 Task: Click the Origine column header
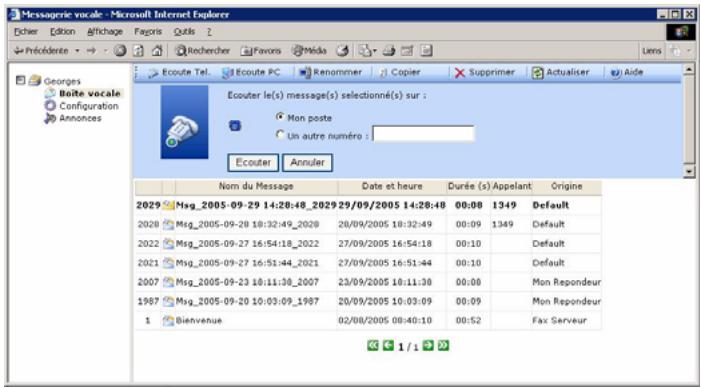click(566, 186)
